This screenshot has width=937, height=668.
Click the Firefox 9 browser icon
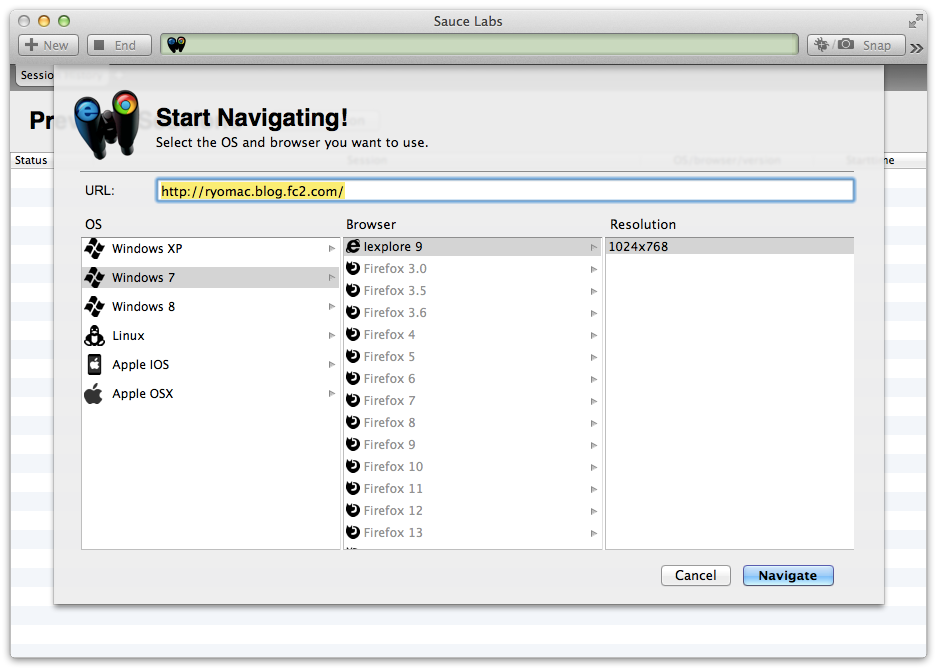[353, 445]
